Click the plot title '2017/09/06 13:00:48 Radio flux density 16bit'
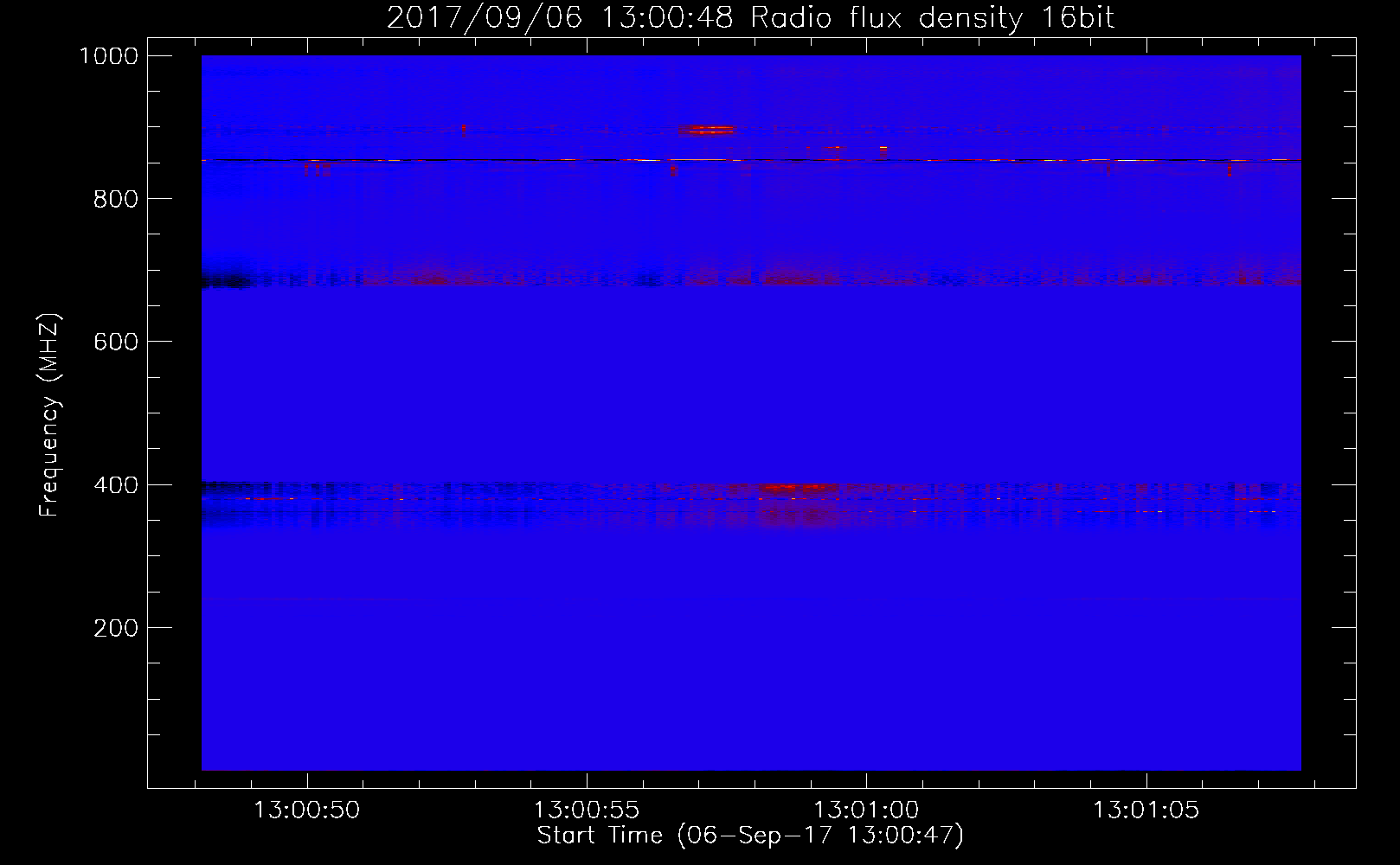This screenshot has height=865, width=1400. 750,18
